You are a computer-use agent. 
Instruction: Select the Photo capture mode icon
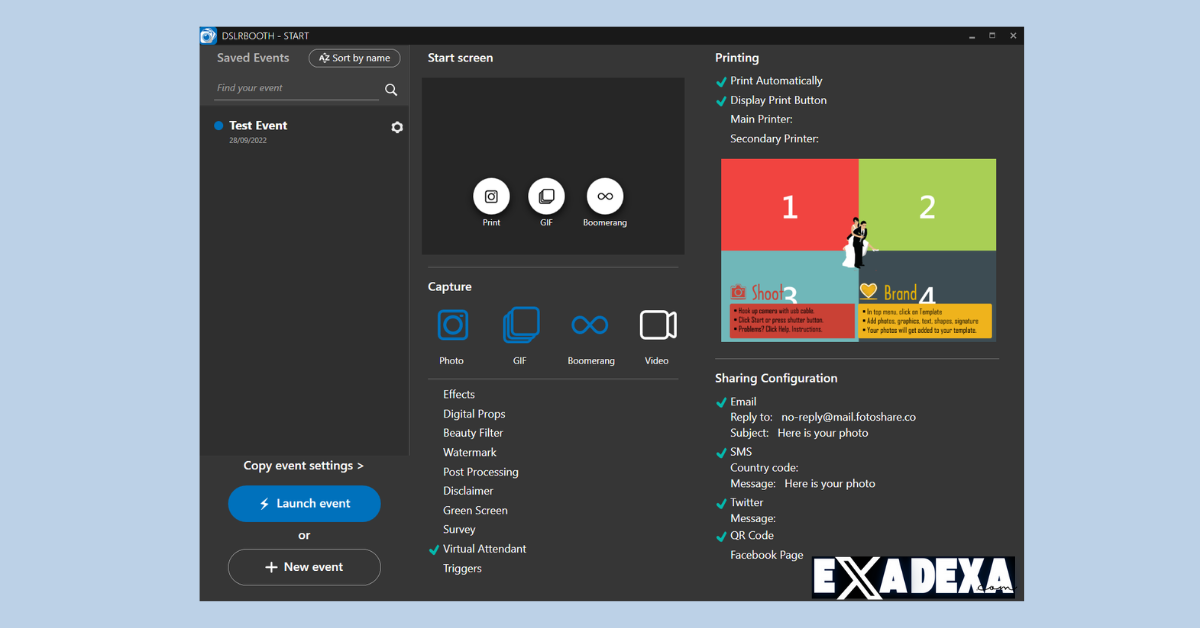452,325
